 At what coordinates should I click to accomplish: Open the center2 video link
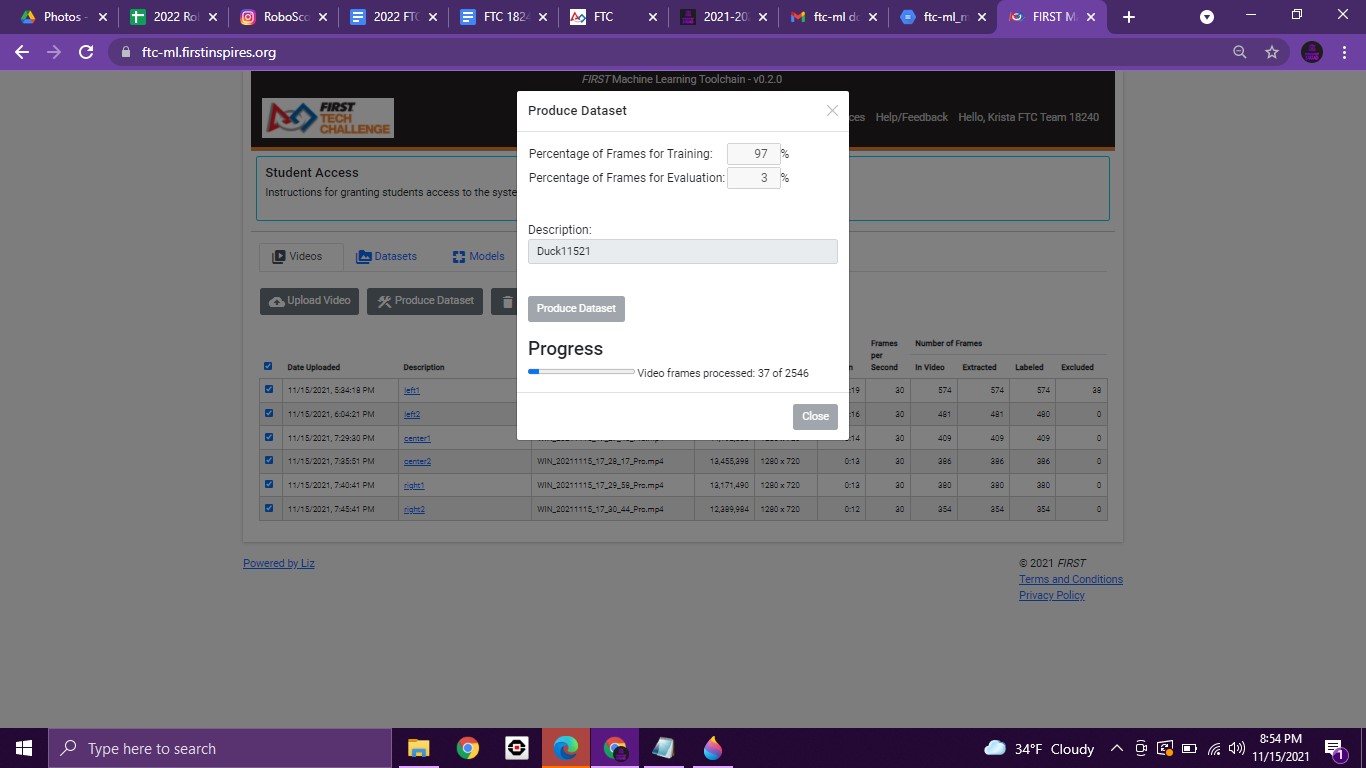417,462
